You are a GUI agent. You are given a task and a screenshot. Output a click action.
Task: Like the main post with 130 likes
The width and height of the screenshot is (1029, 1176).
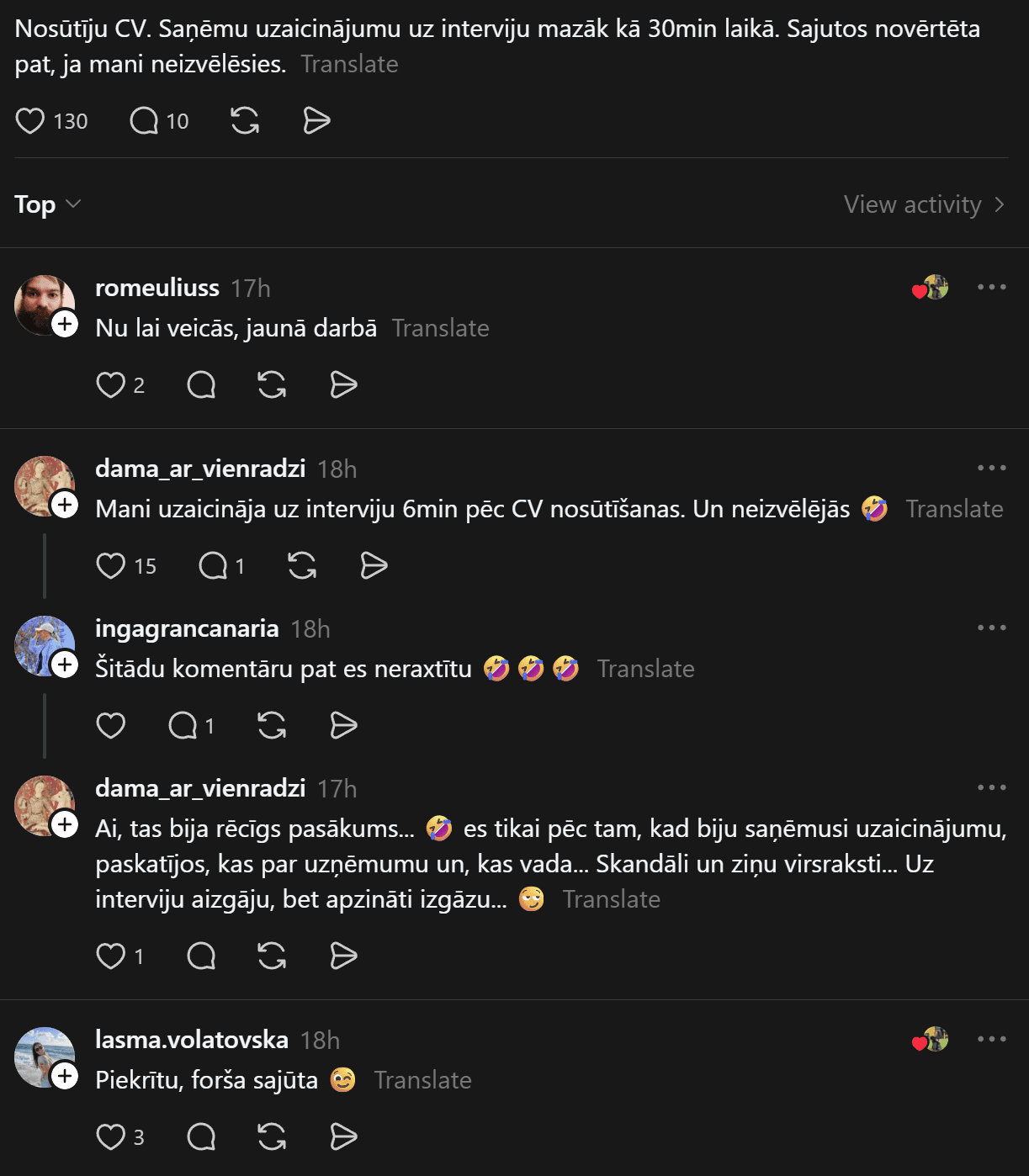[30, 121]
